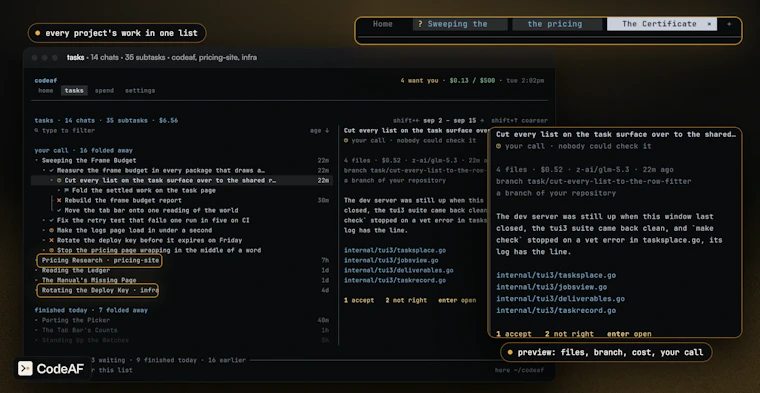
Task: Click the checkmark on Measure the frame budget
Action: click(x=51, y=171)
